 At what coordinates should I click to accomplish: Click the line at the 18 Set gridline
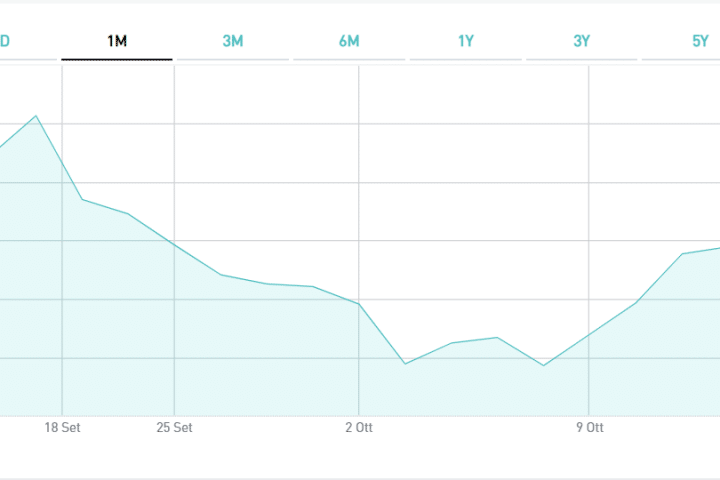(63, 165)
